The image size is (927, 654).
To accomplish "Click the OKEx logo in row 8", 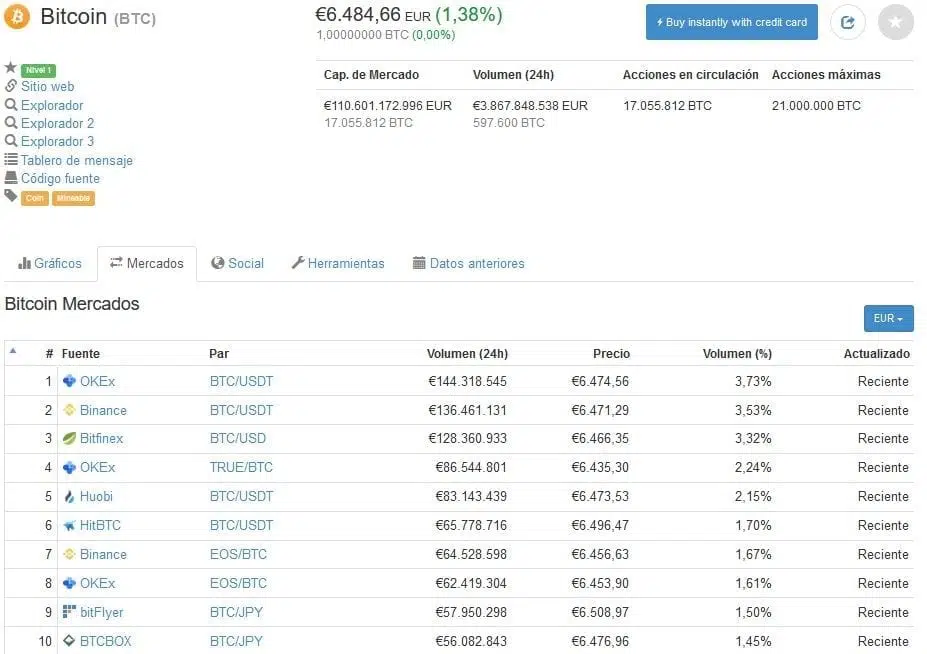I will [69, 583].
